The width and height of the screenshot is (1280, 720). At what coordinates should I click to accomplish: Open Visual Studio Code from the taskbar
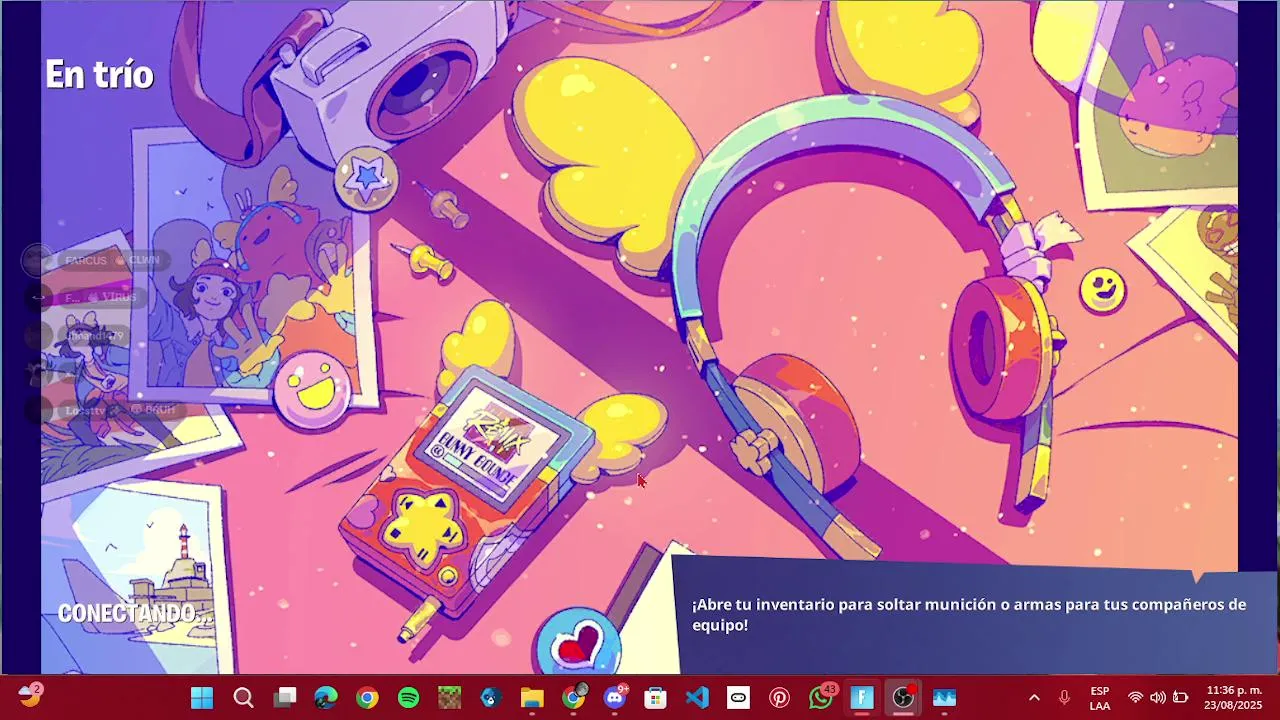click(x=697, y=697)
